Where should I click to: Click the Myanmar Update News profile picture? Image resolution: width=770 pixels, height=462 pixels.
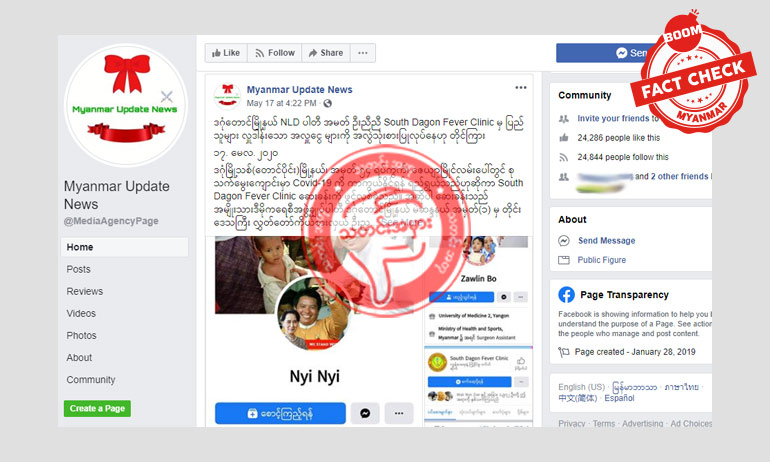tap(126, 105)
